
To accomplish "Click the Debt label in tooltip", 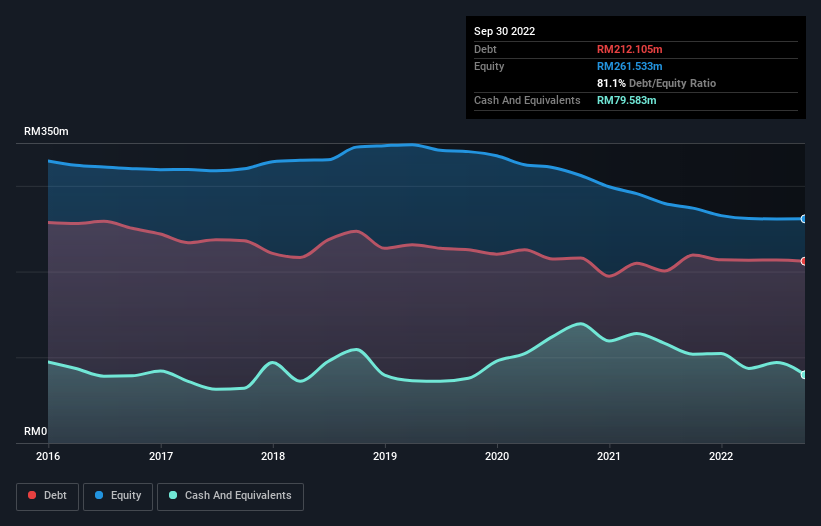I will pyautogui.click(x=485, y=49).
